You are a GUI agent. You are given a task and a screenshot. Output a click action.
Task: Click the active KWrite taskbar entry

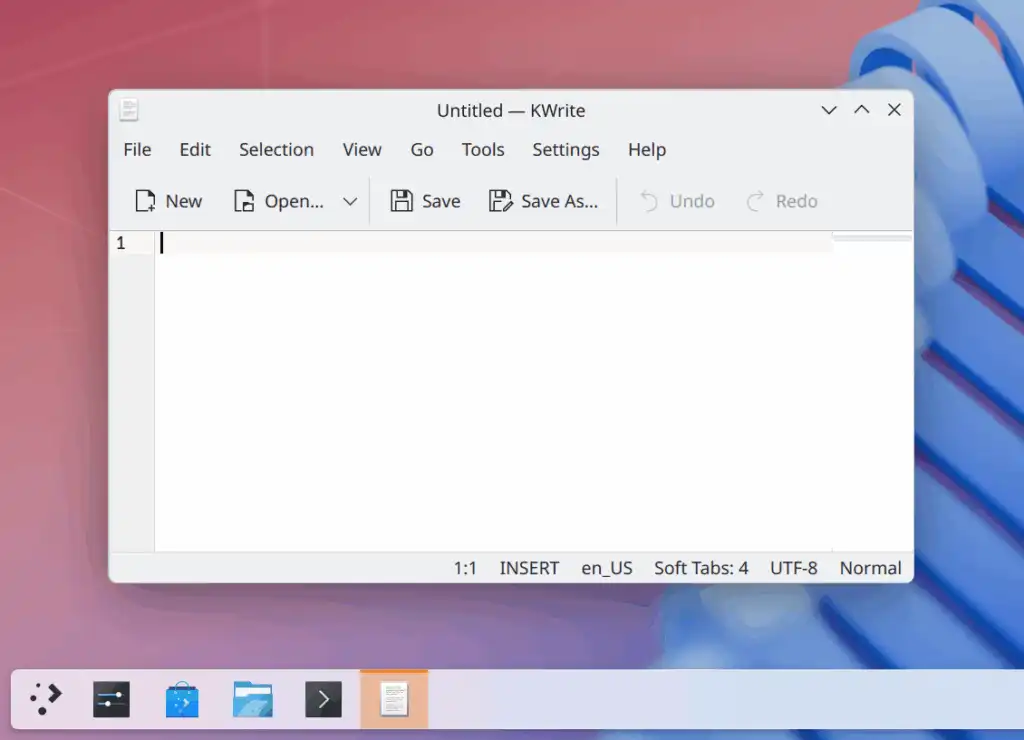pyautogui.click(x=394, y=699)
